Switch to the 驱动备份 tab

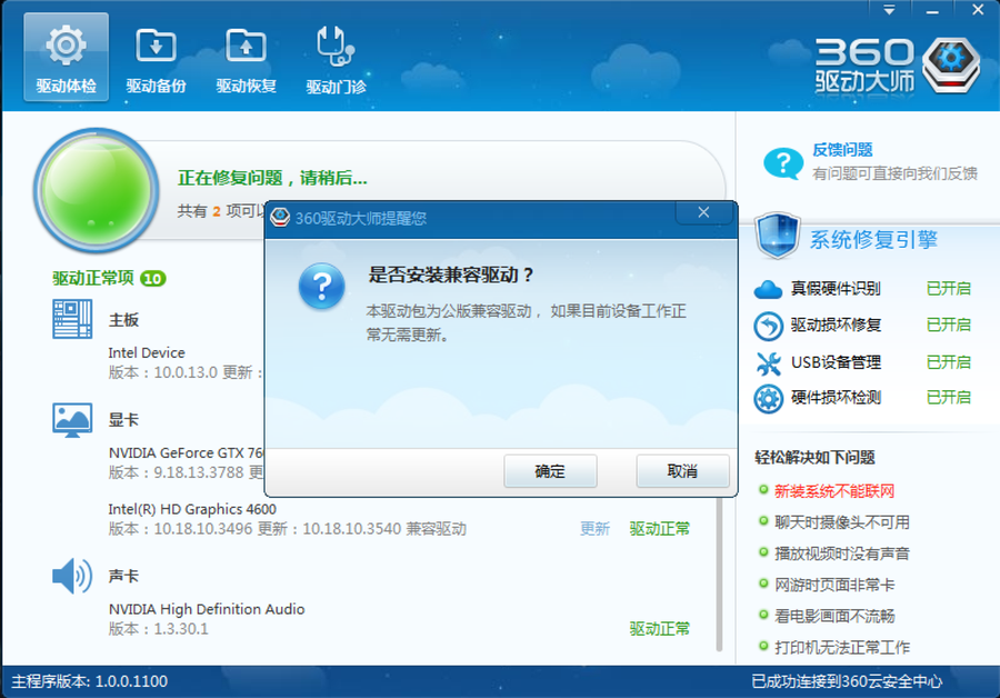156,60
